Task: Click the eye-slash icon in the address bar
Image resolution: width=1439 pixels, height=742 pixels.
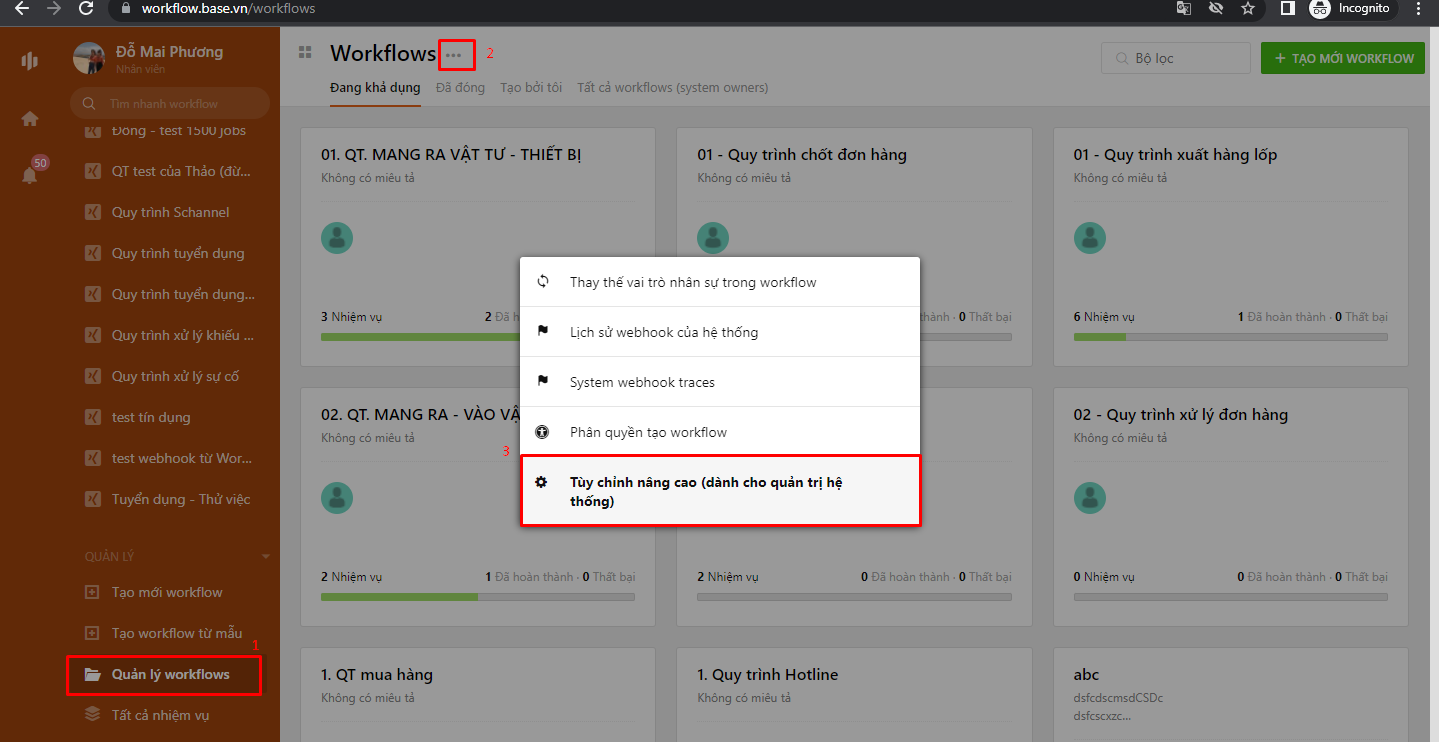Action: click(x=1216, y=8)
